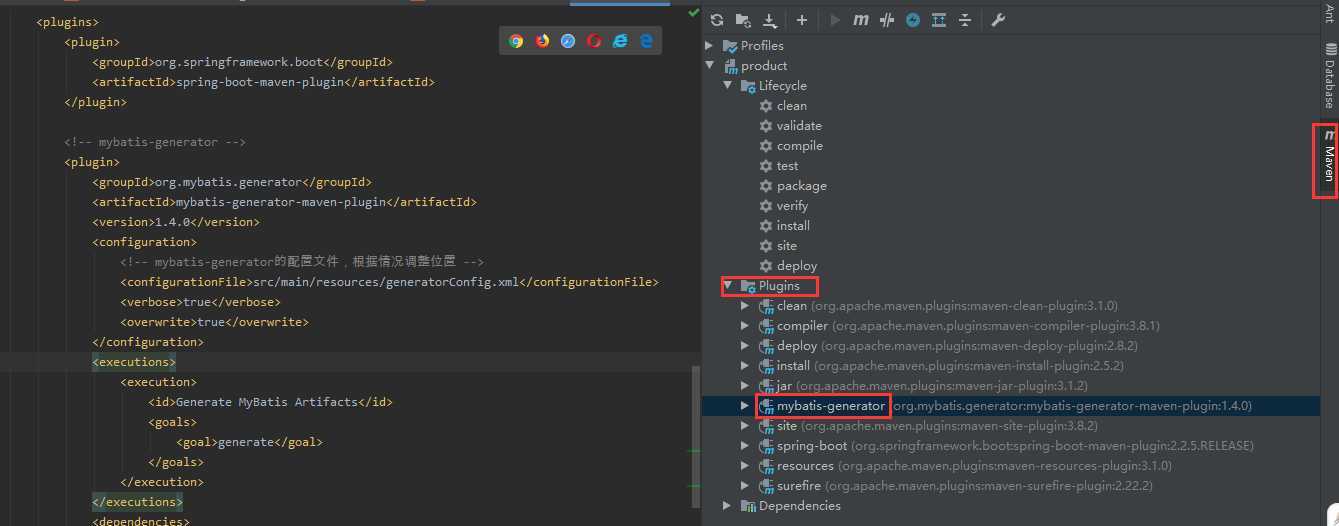Select the mybatis-generator plugin row
This screenshot has height=526, width=1339.
coord(1010,406)
